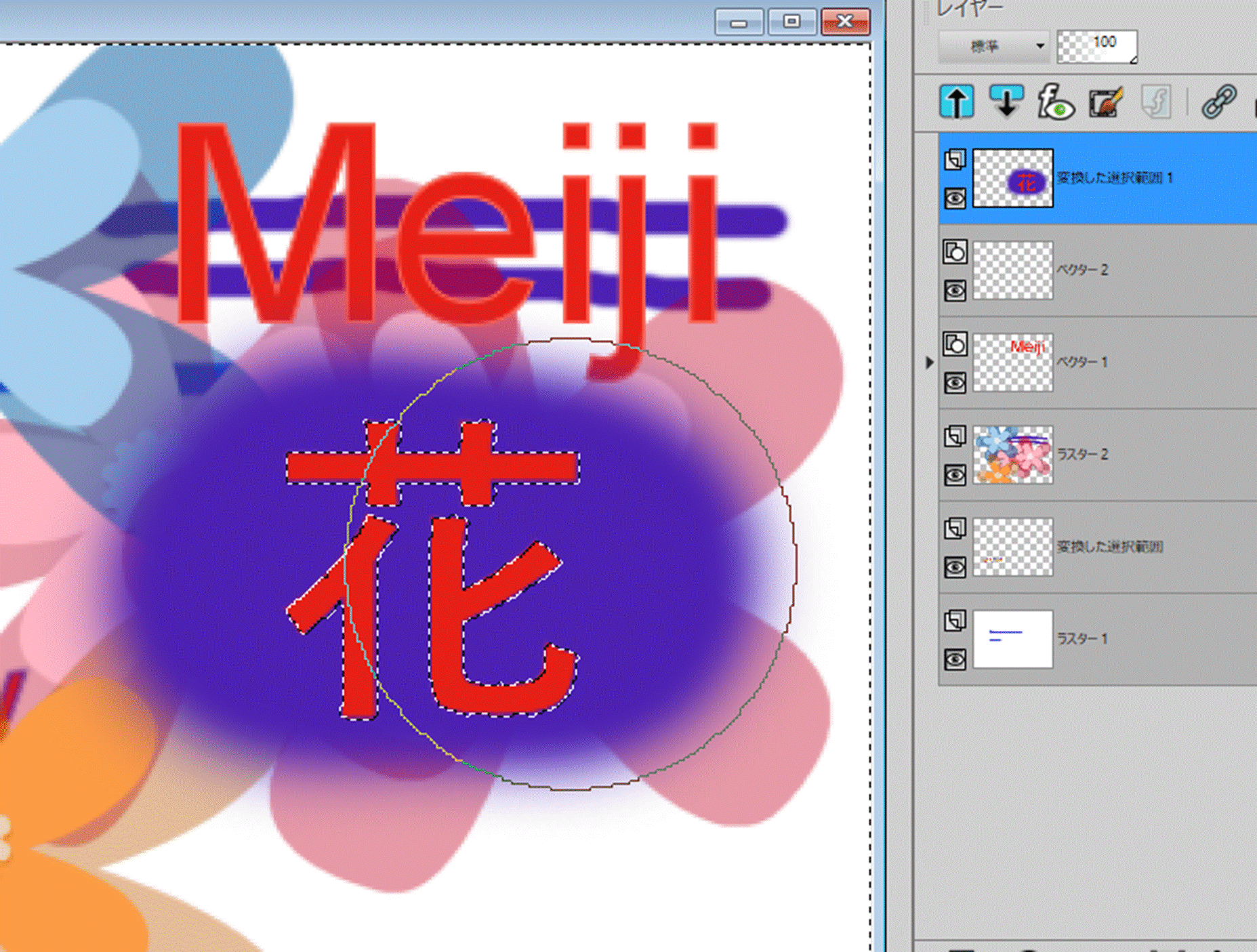Click the move layer down arrow icon
The image size is (1257, 952).
(1006, 102)
